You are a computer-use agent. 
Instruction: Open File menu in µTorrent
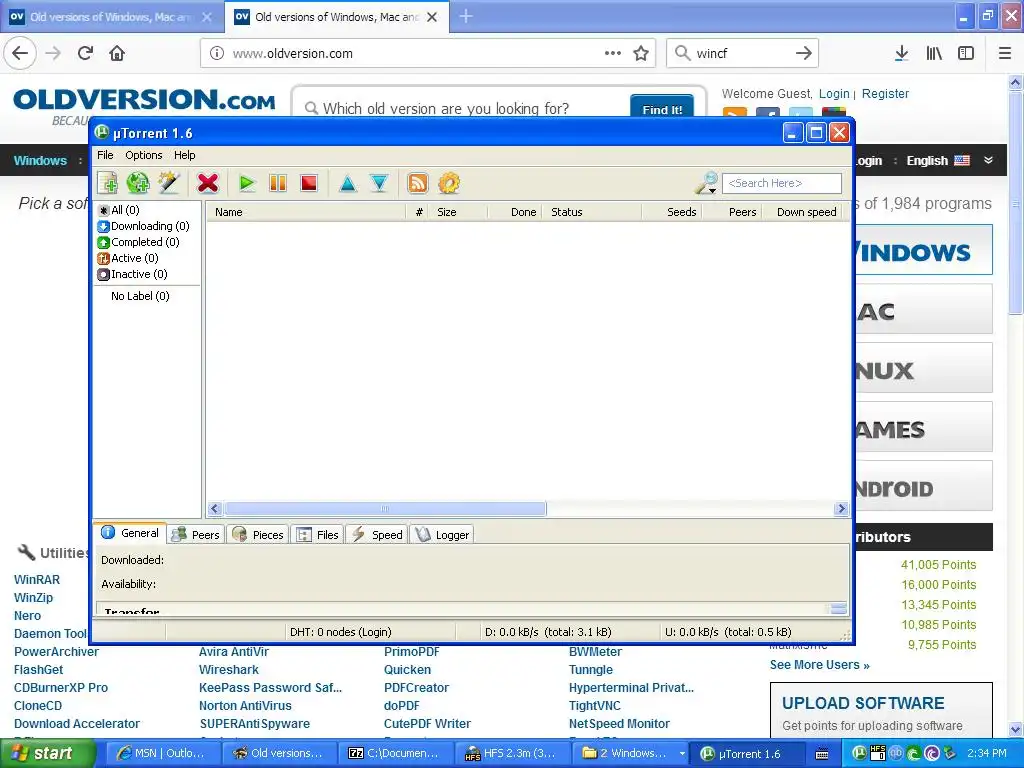click(105, 155)
